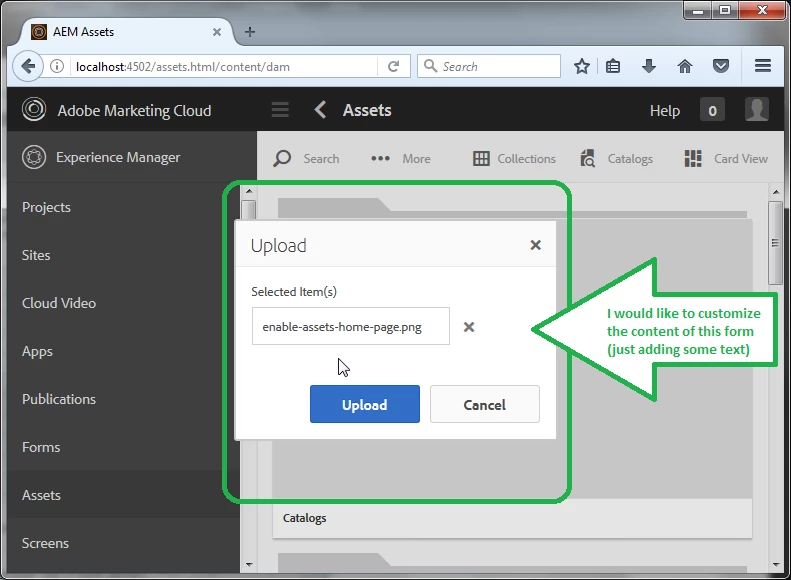This screenshot has width=791, height=580.
Task: Switch layout via Card View
Action: click(726, 158)
